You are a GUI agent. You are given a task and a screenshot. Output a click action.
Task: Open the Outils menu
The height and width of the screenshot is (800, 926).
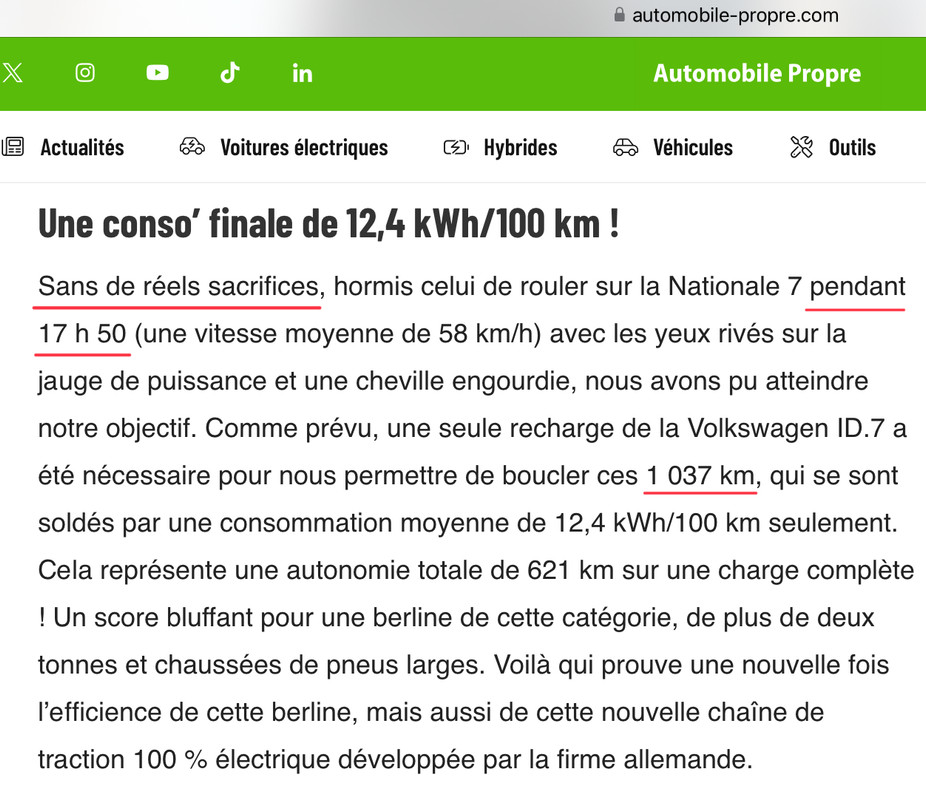tap(852, 148)
